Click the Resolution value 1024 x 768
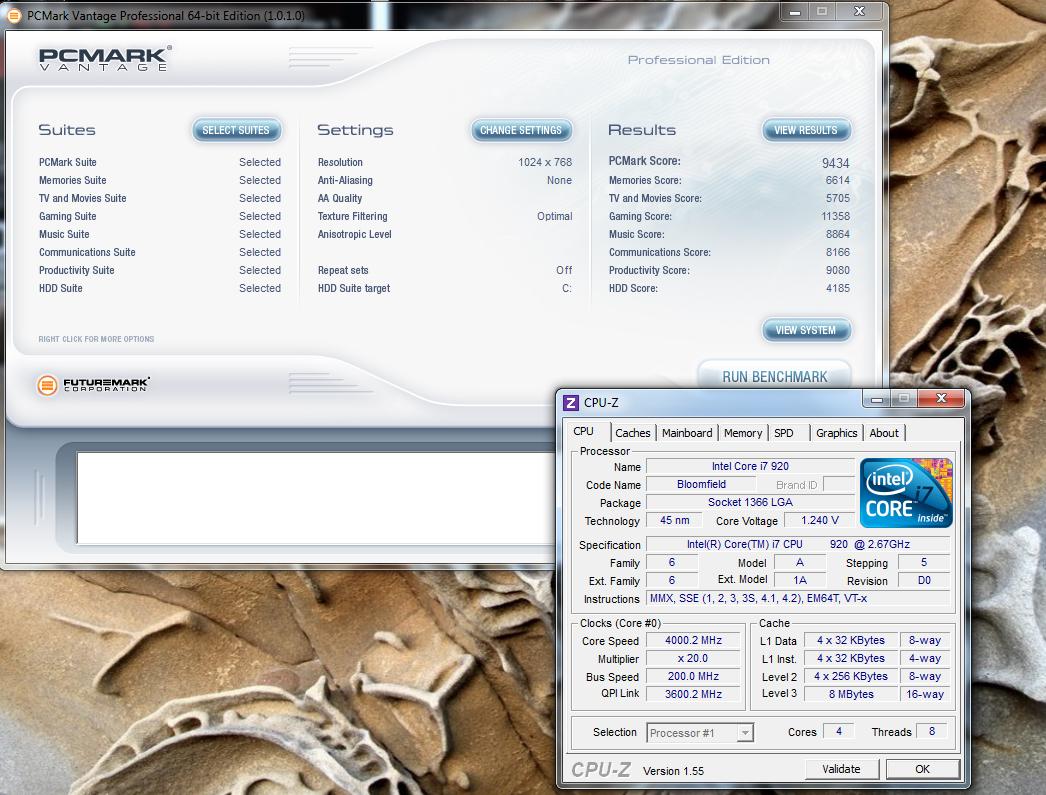1046x795 pixels. (545, 162)
